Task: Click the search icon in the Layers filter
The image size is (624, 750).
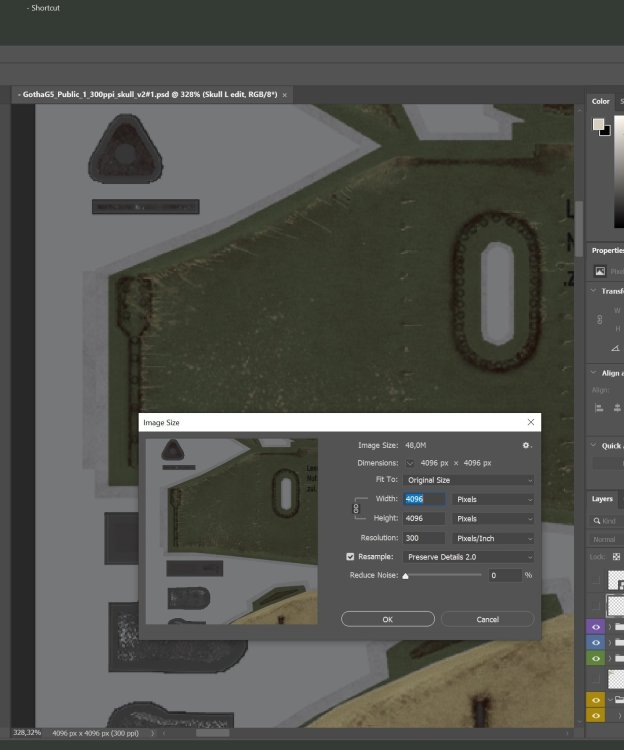Action: pyautogui.click(x=597, y=521)
